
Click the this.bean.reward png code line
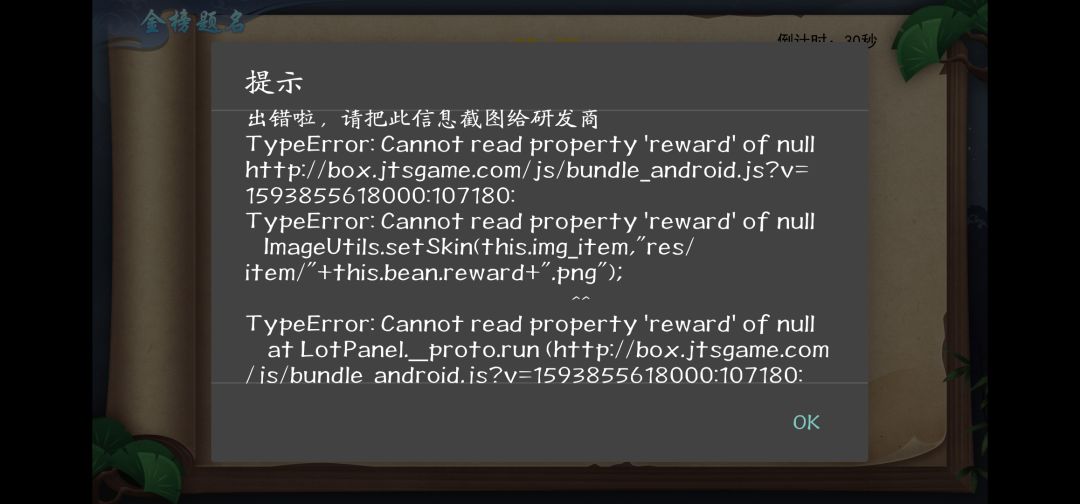click(434, 273)
